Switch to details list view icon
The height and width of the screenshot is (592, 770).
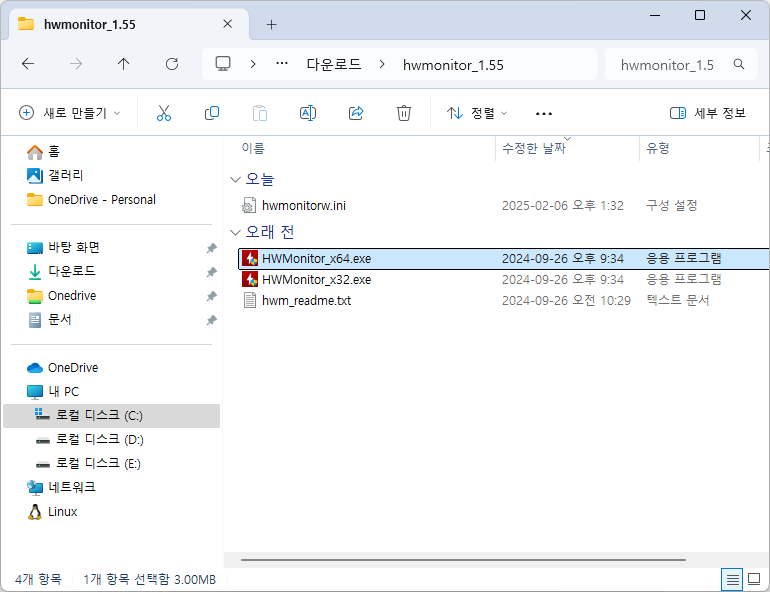pos(732,580)
